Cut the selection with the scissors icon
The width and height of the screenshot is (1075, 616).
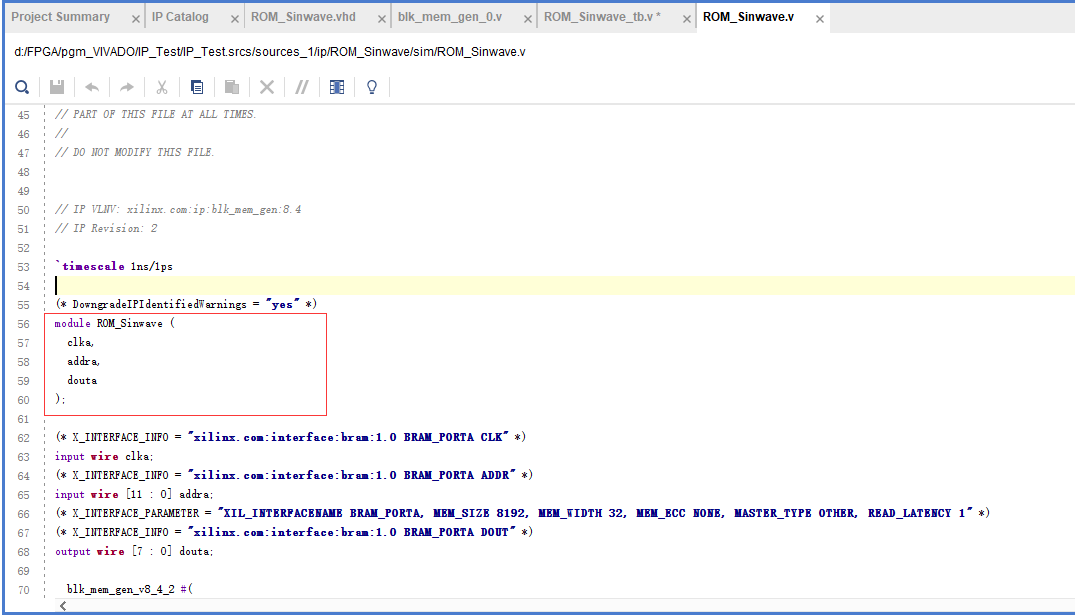point(162,87)
